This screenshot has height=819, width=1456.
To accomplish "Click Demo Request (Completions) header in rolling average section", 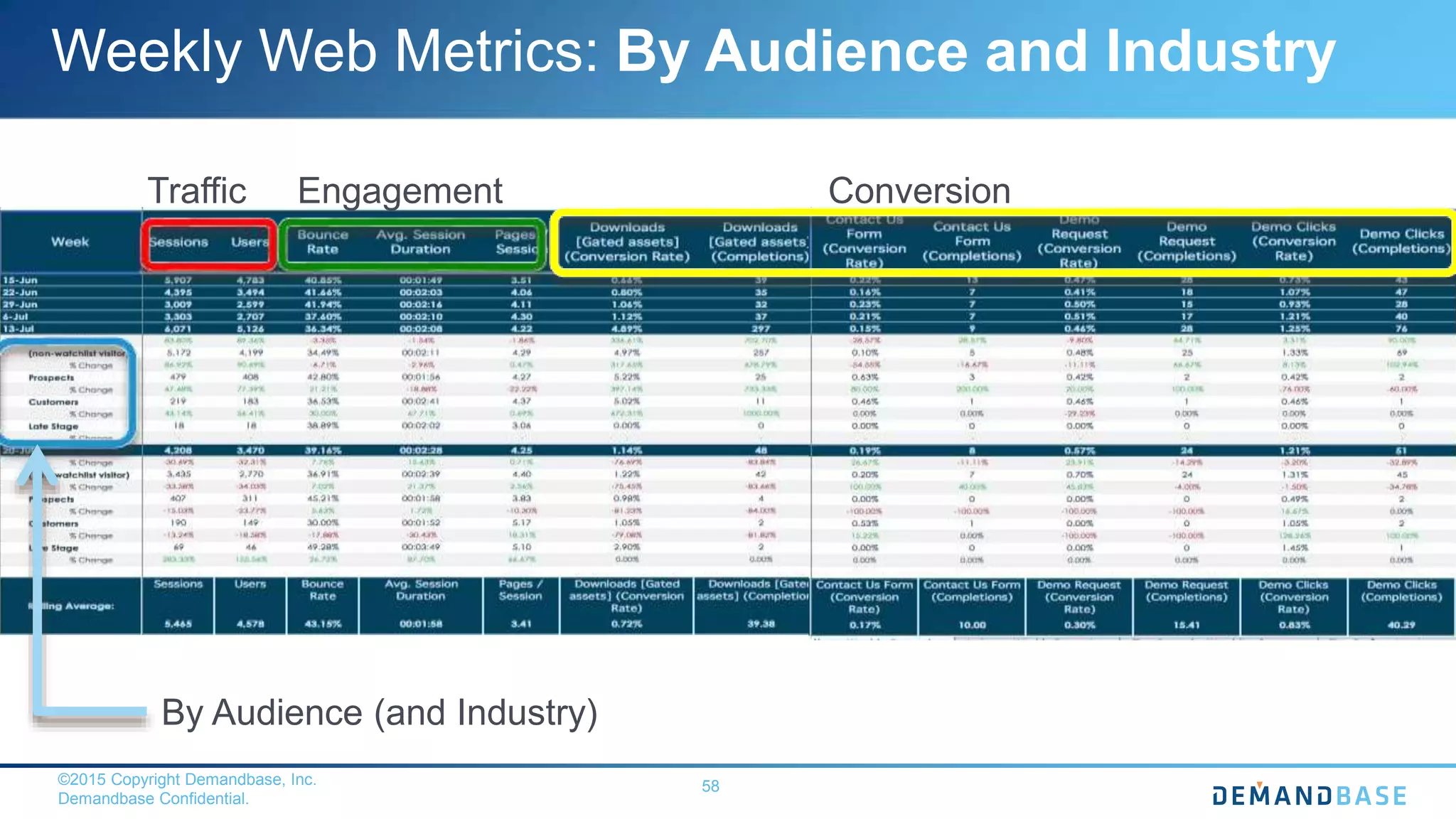I will (1187, 591).
